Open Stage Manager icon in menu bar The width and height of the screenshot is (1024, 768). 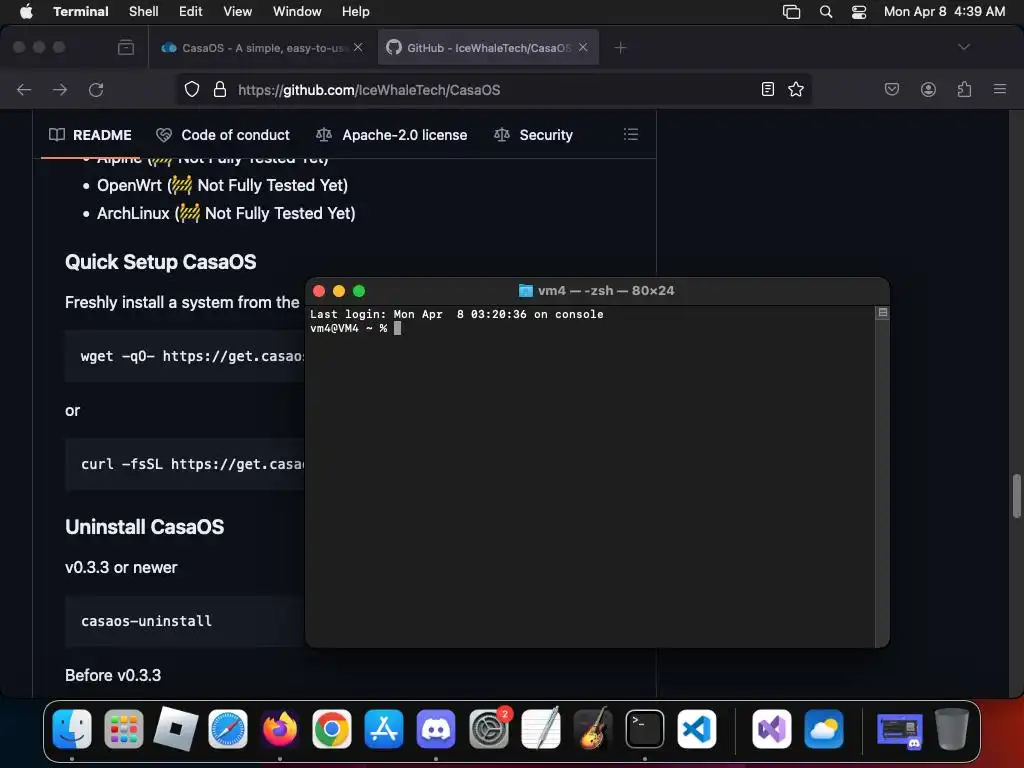(792, 11)
